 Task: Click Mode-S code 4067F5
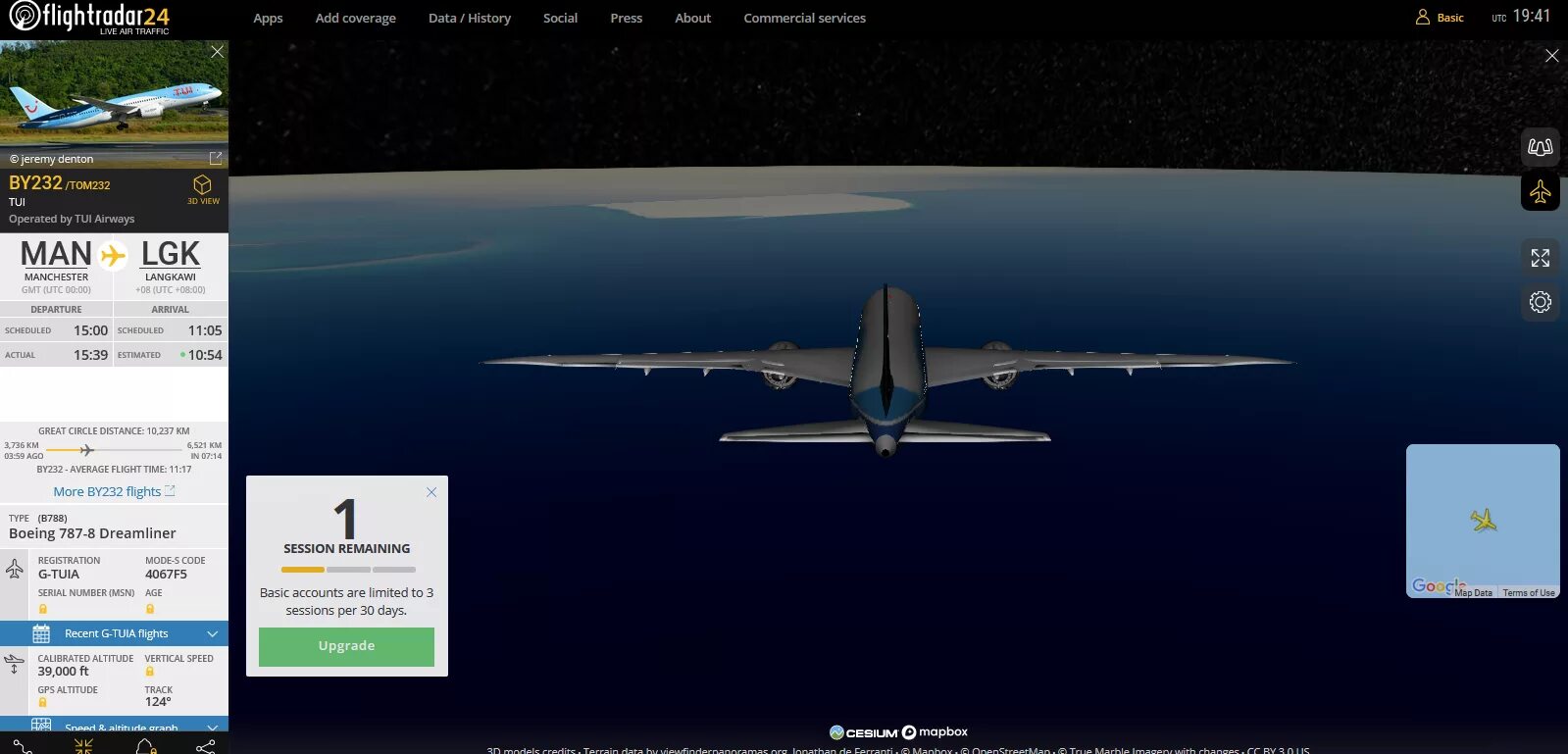pos(166,575)
